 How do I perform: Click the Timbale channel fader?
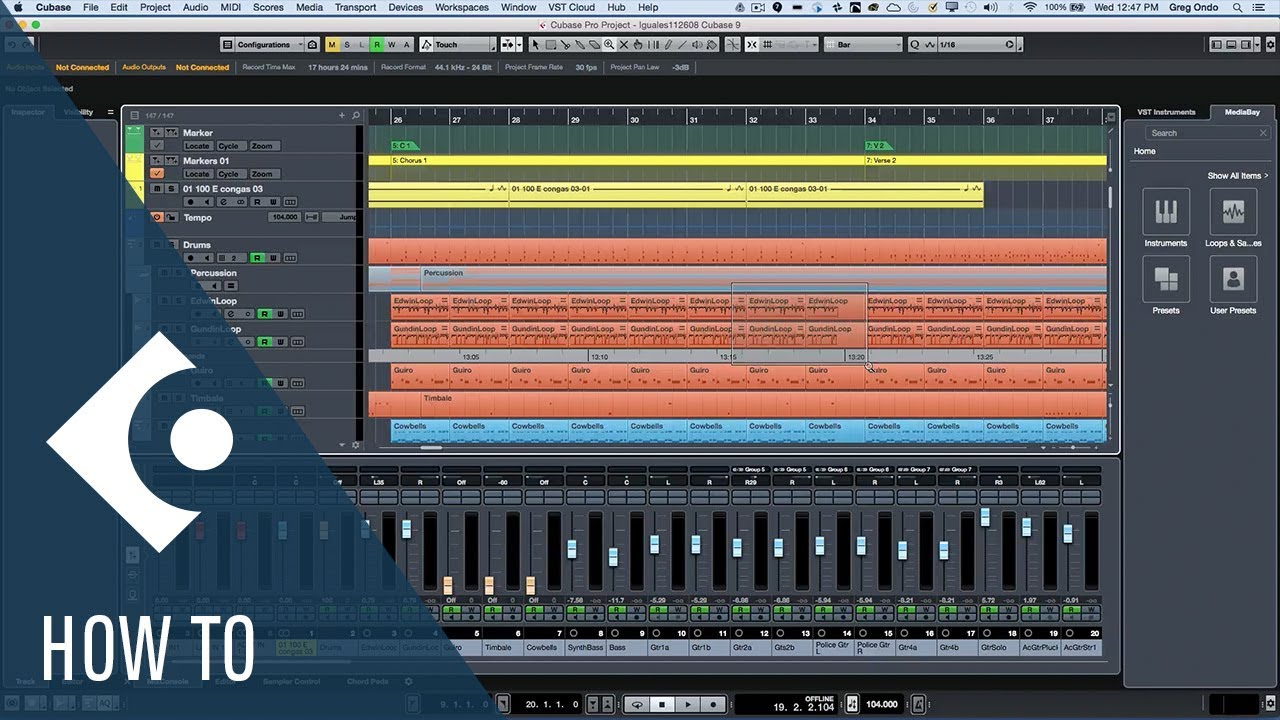(x=489, y=586)
